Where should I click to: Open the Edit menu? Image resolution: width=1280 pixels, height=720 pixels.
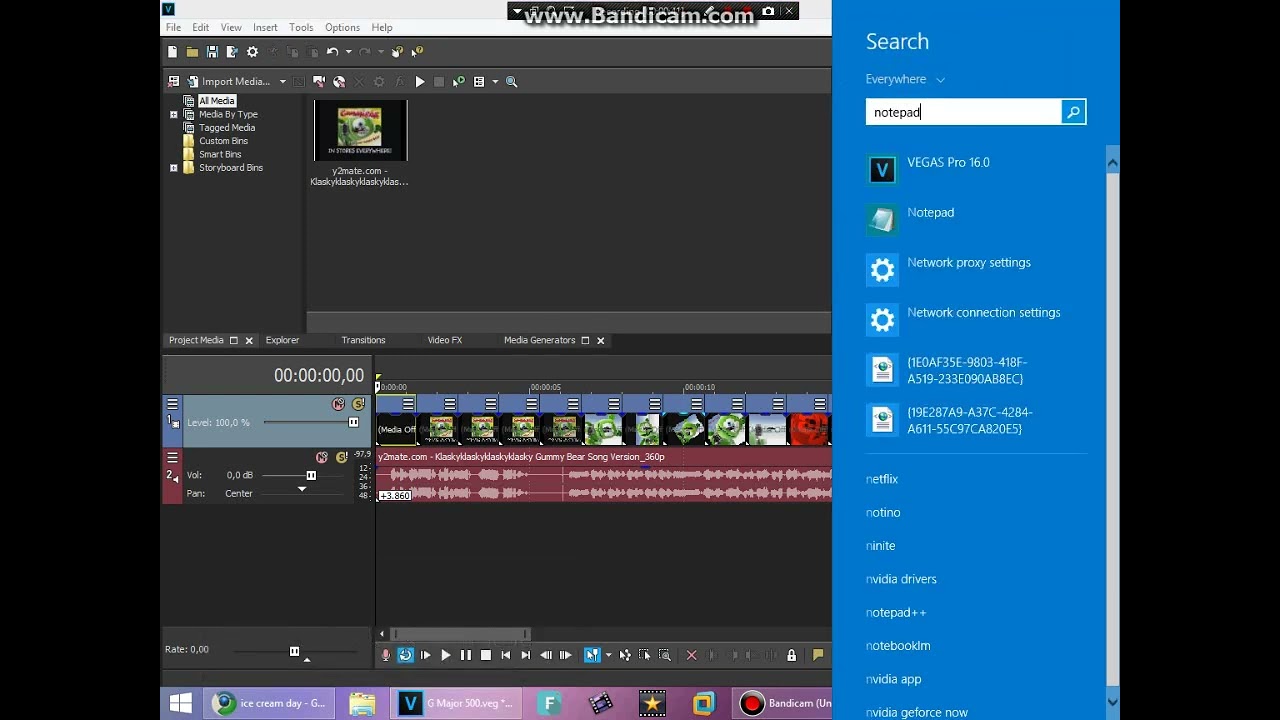201,27
